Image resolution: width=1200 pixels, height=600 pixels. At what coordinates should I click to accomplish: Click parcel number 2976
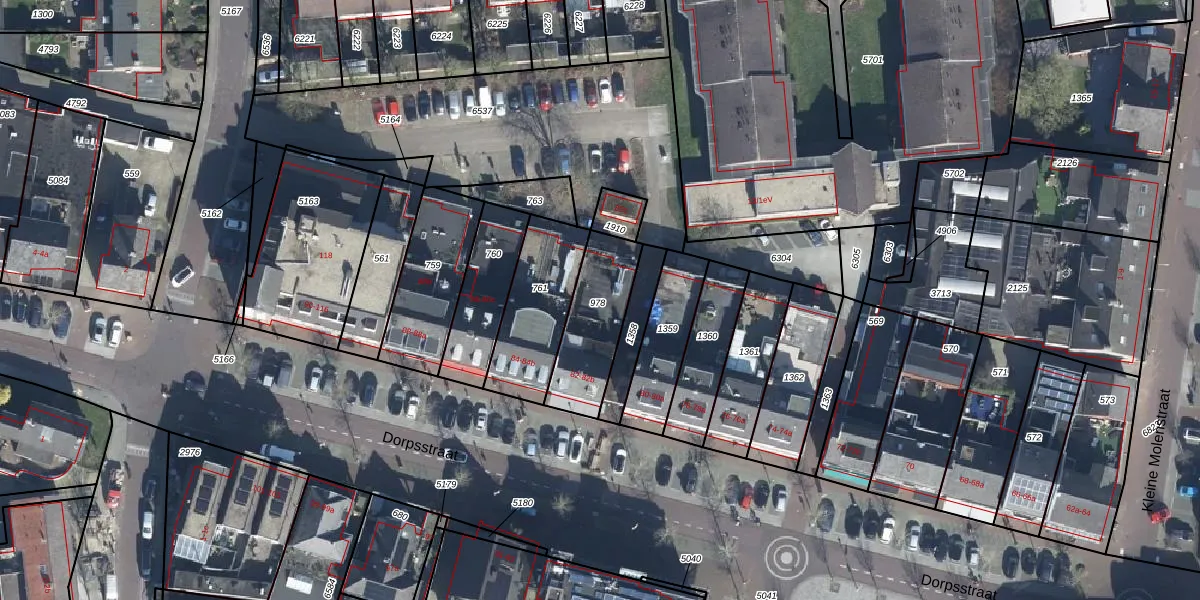[189, 452]
